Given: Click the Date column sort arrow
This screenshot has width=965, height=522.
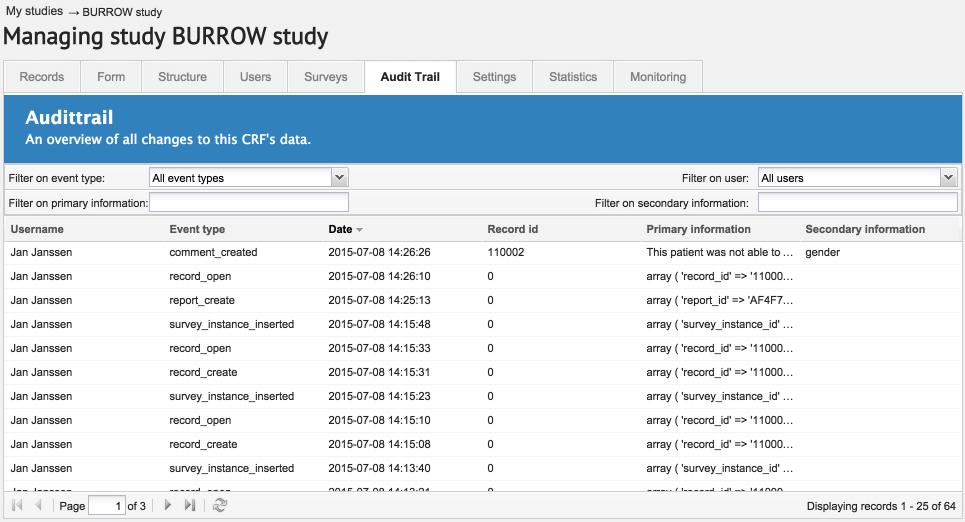Looking at the screenshot, I should tap(359, 230).
